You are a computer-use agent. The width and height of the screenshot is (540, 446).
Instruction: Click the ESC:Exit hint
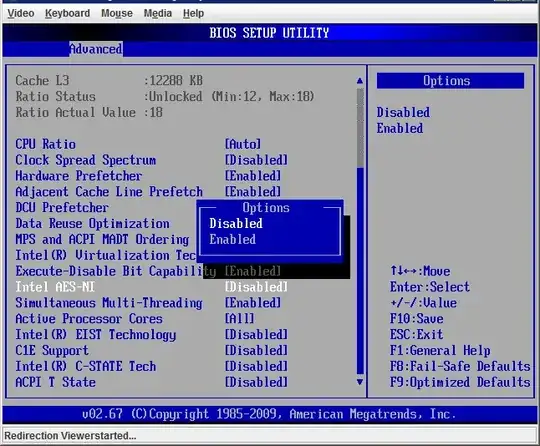coord(416,335)
